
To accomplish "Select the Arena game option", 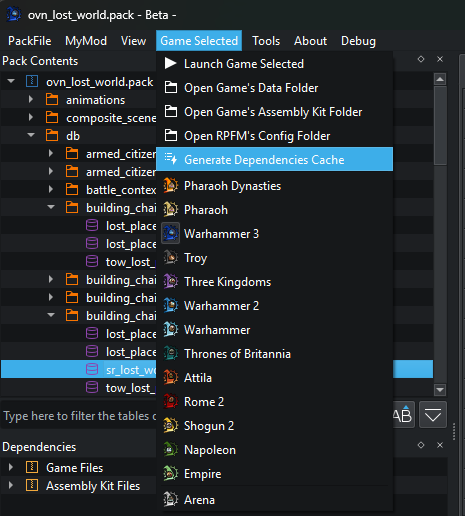I will tap(199, 500).
